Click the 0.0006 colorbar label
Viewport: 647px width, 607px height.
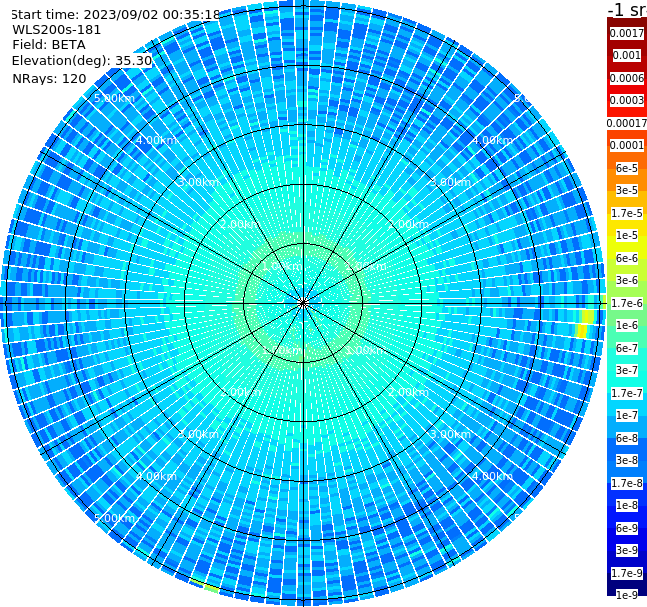tap(627, 78)
